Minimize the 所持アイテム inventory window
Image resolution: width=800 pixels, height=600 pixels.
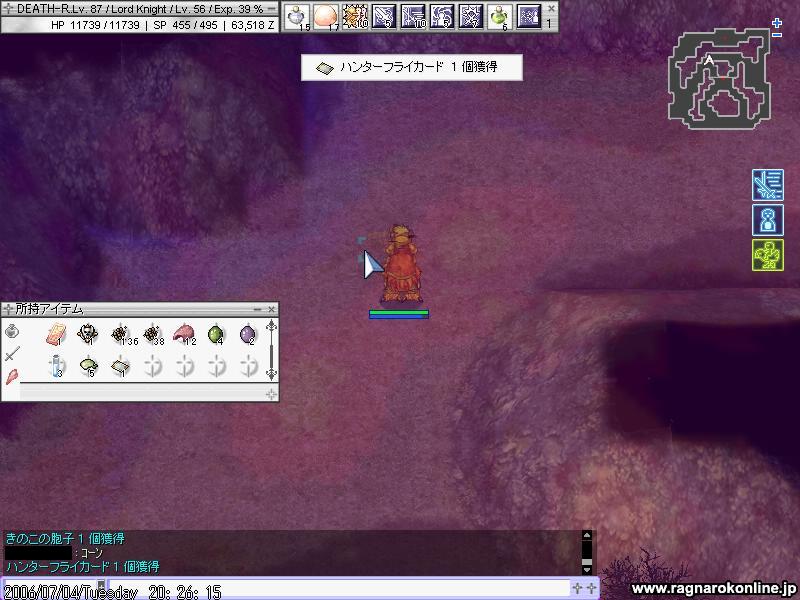click(x=258, y=309)
